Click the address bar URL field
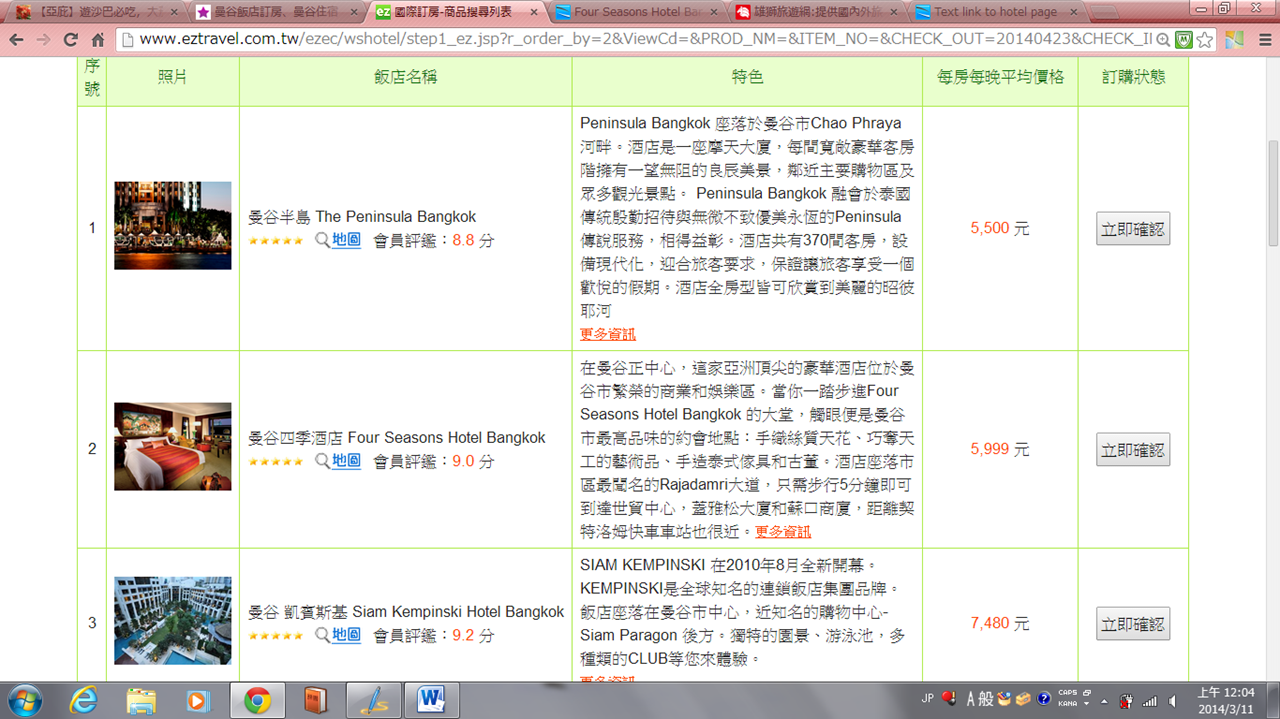Screen dimensions: 1280x719 (635, 40)
